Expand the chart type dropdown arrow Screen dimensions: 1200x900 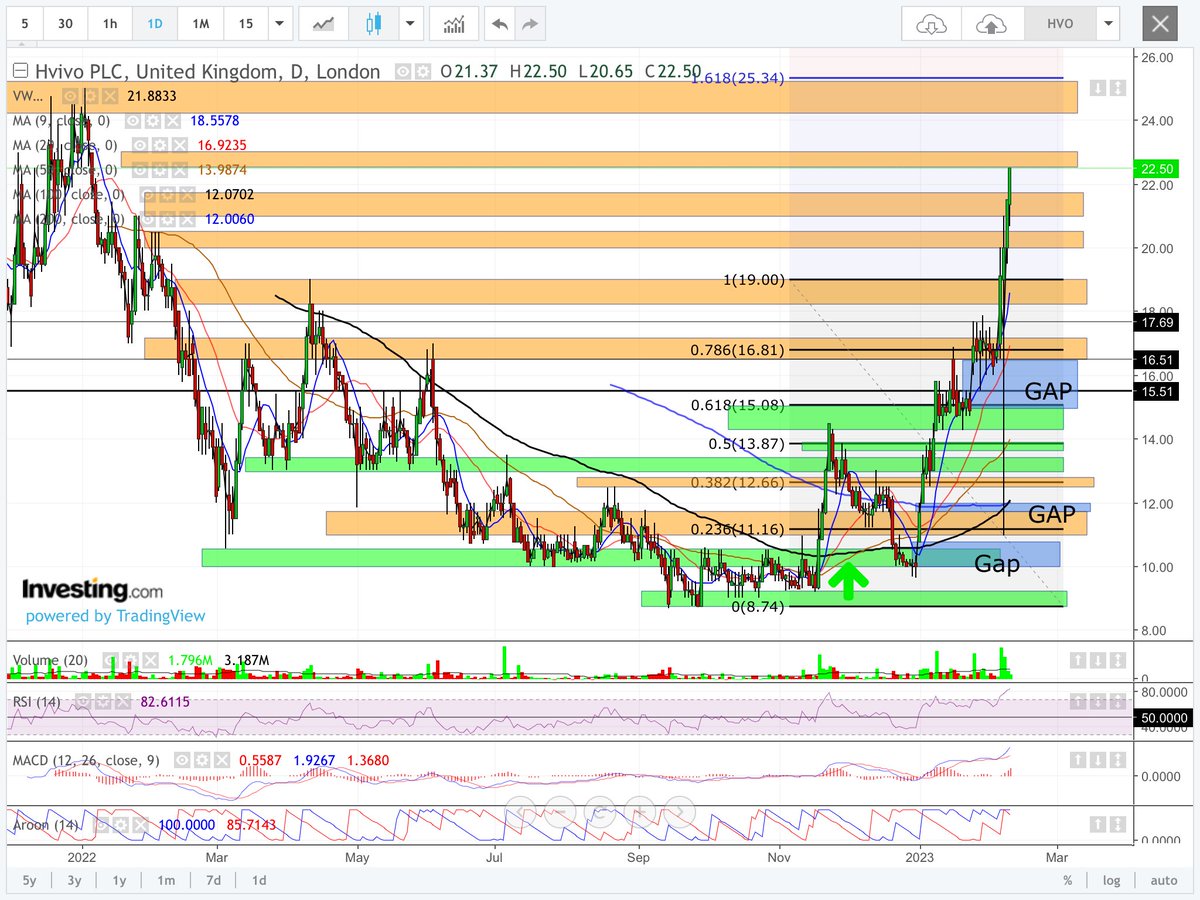coord(410,23)
